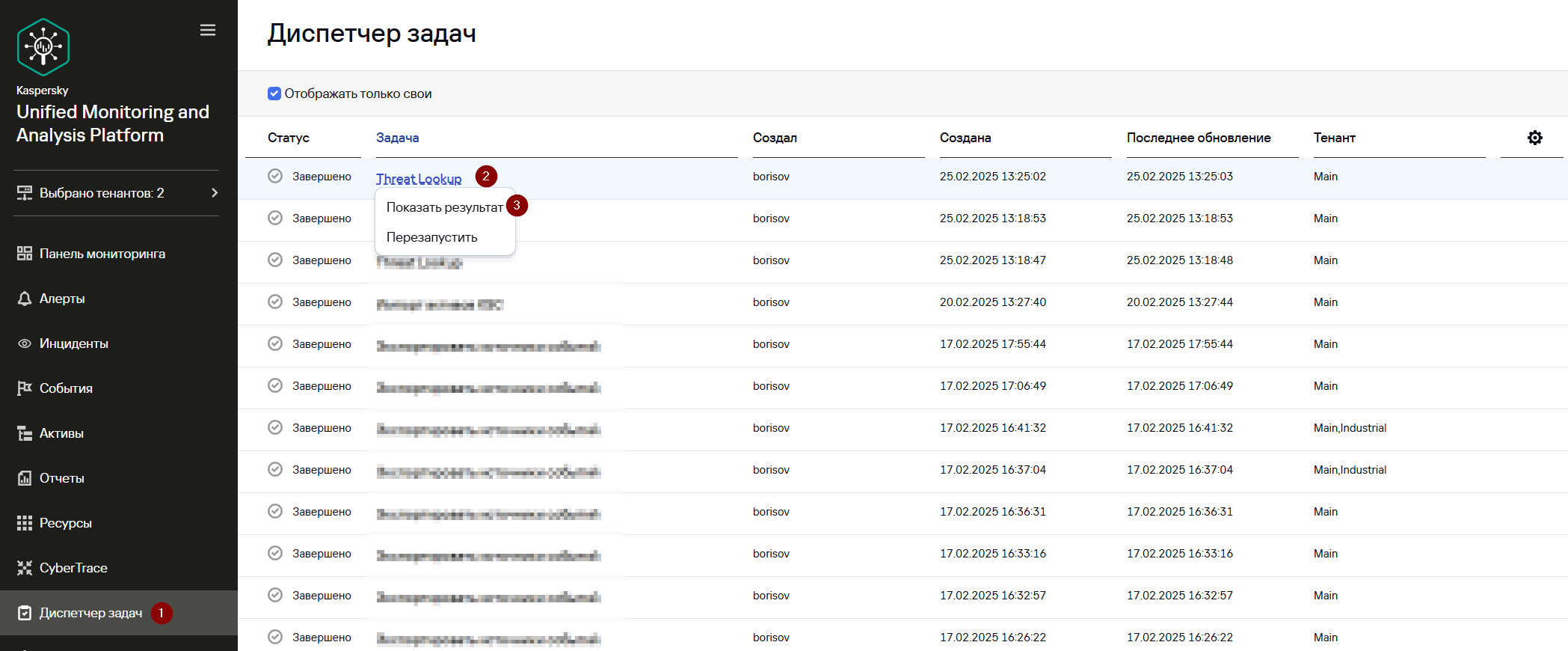The image size is (1568, 651).
Task: Open the Threat Lookup task link
Action: click(x=419, y=179)
